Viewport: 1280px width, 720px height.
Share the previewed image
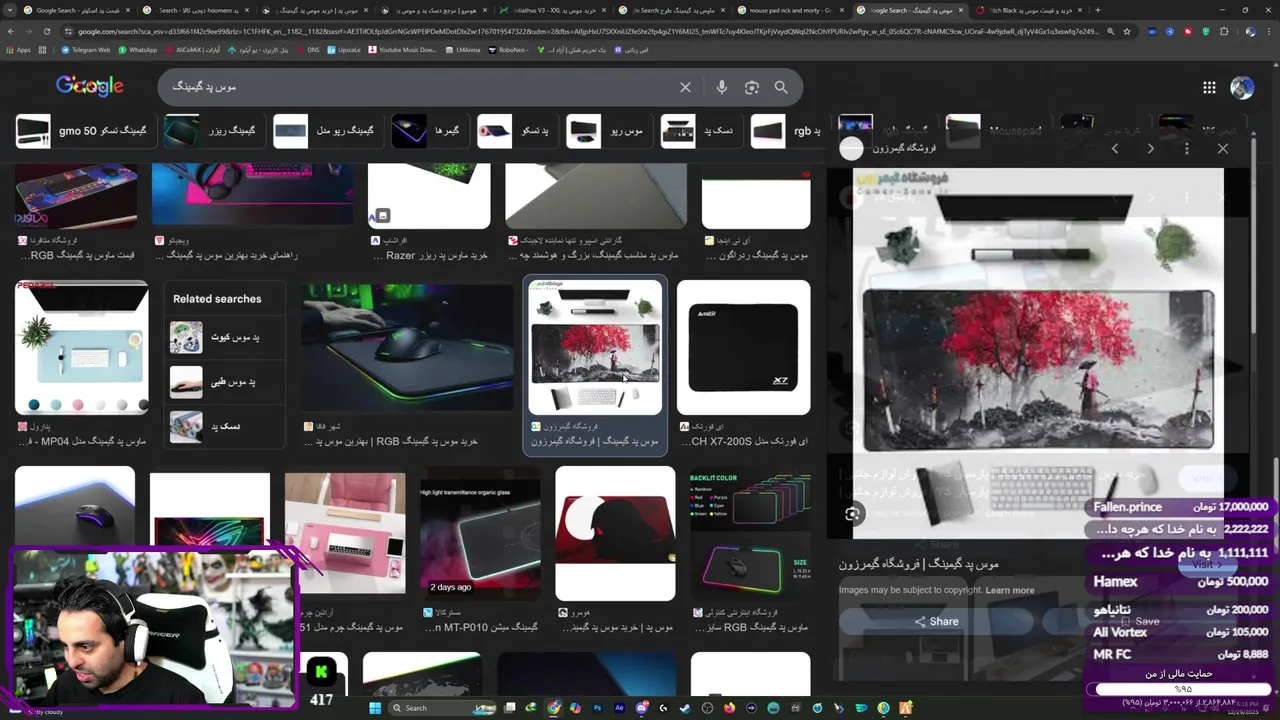point(936,621)
